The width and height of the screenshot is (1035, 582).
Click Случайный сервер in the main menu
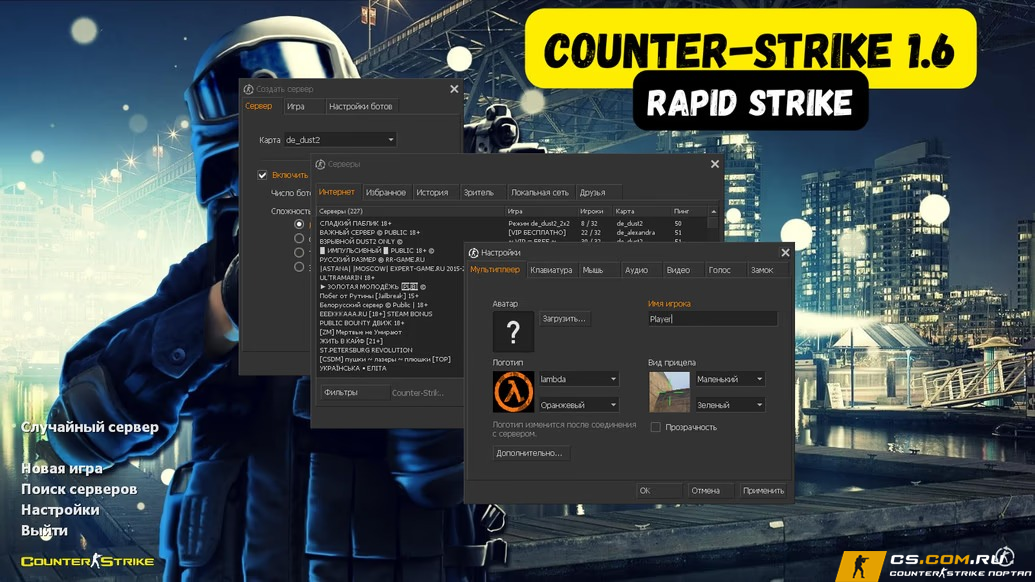(x=90, y=427)
